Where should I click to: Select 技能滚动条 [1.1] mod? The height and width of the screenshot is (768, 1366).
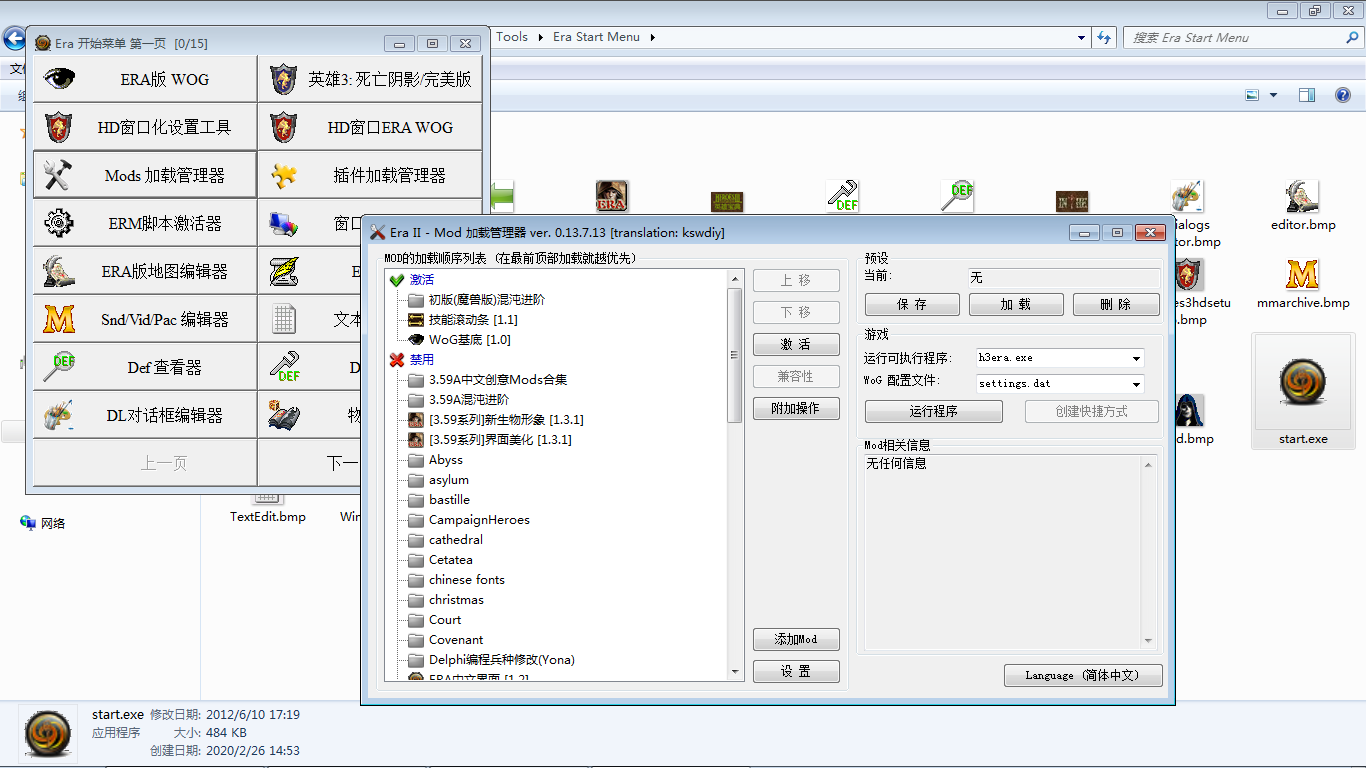tap(473, 320)
